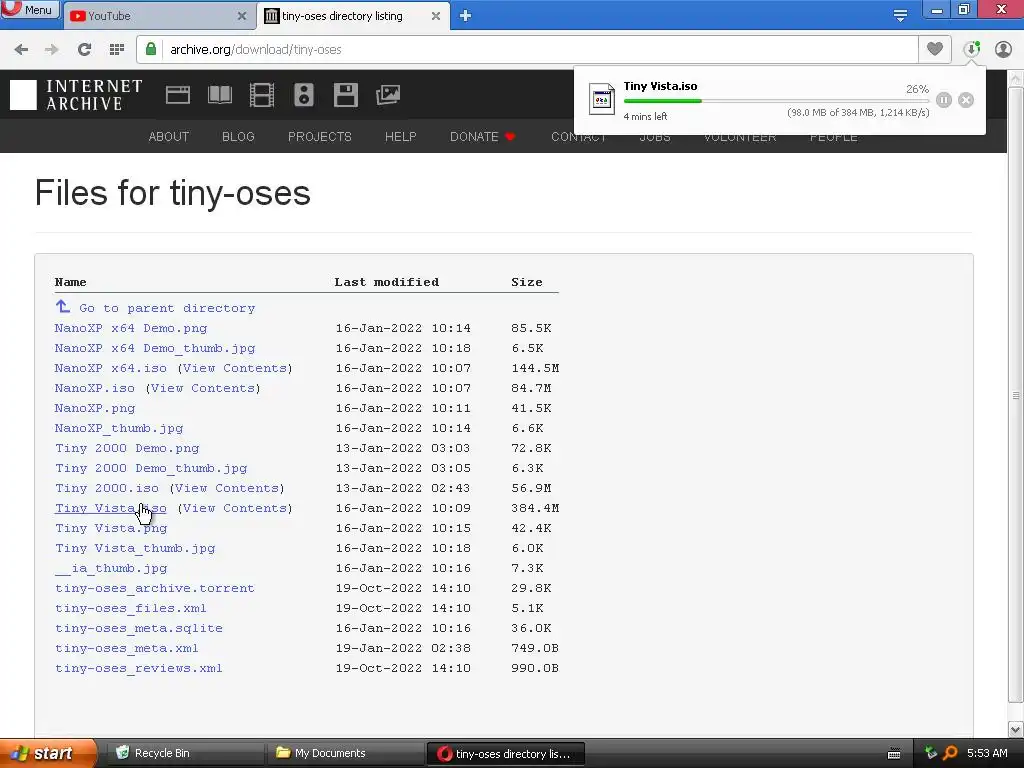
Task: Open the Speed Dial grid
Action: pos(117,49)
